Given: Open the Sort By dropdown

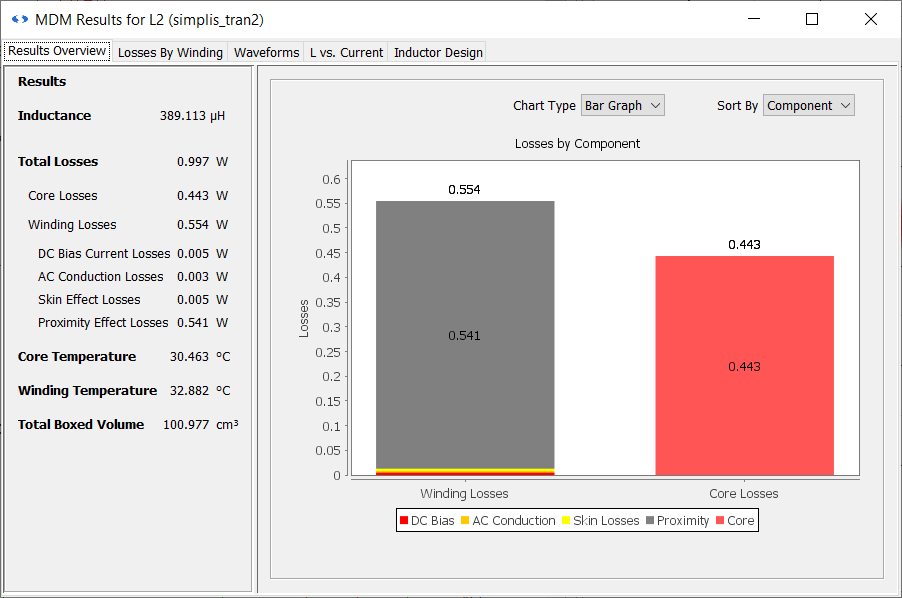Looking at the screenshot, I should [x=808, y=105].
